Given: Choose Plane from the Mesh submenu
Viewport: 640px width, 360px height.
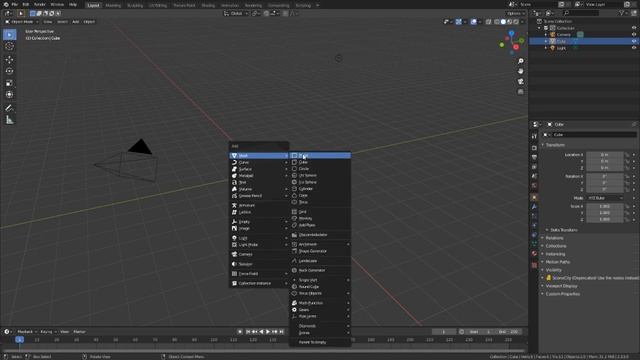Looking at the screenshot, I should (320, 156).
